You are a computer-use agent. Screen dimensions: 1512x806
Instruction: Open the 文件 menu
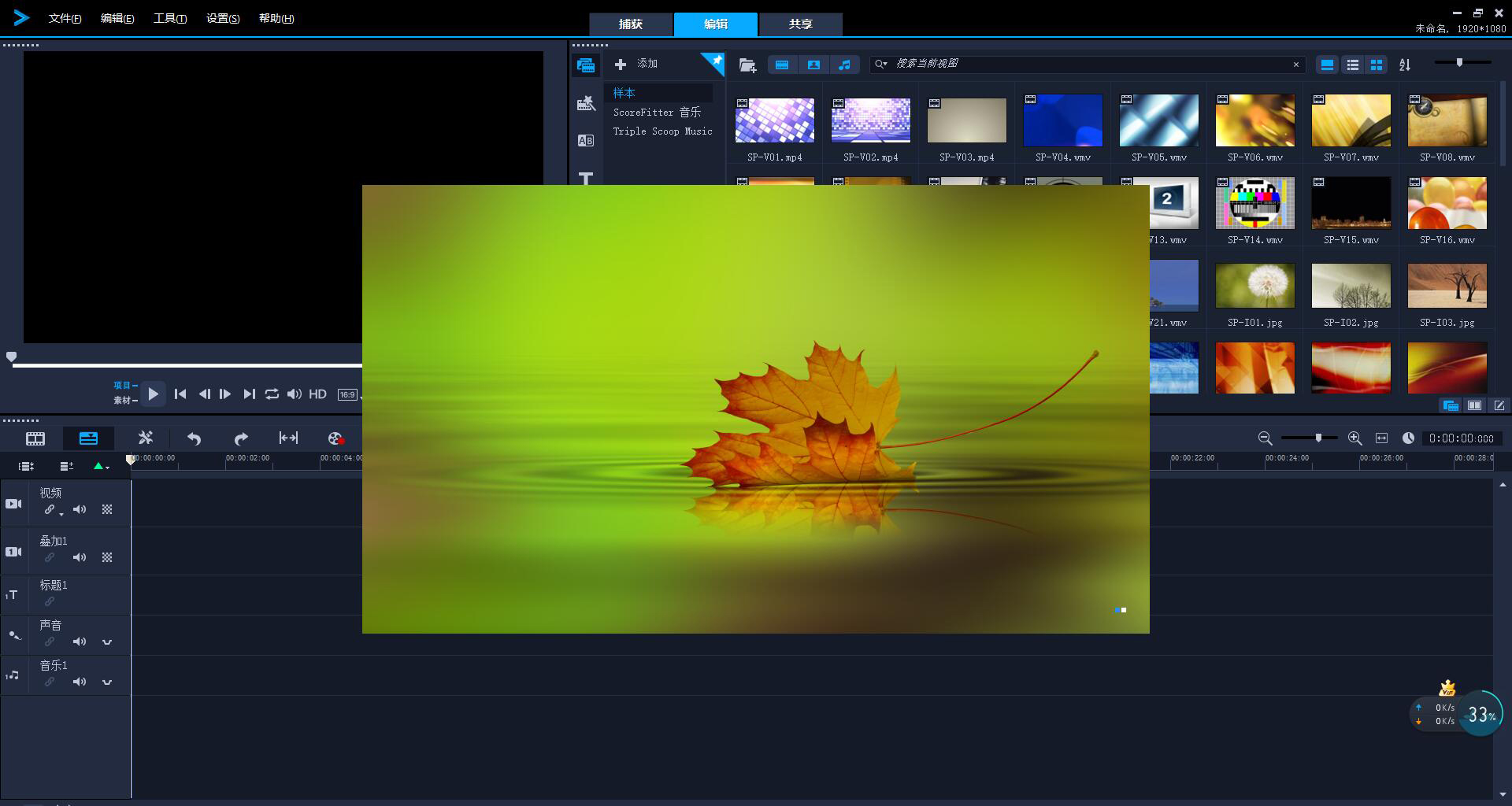coord(65,18)
